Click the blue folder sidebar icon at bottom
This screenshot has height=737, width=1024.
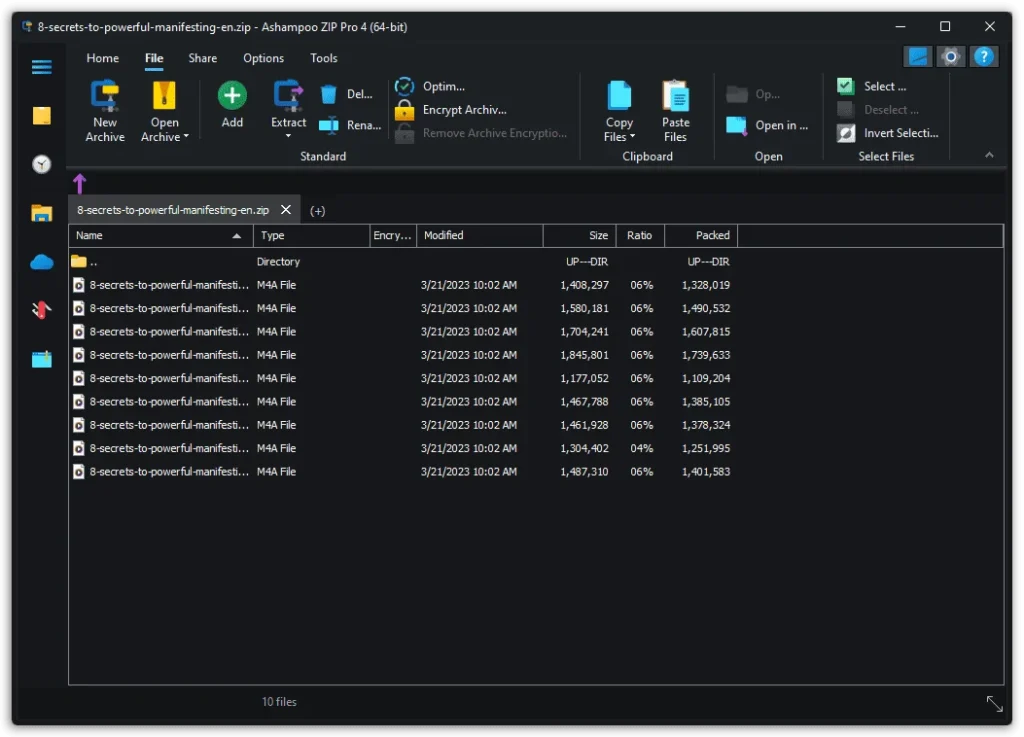(x=42, y=359)
